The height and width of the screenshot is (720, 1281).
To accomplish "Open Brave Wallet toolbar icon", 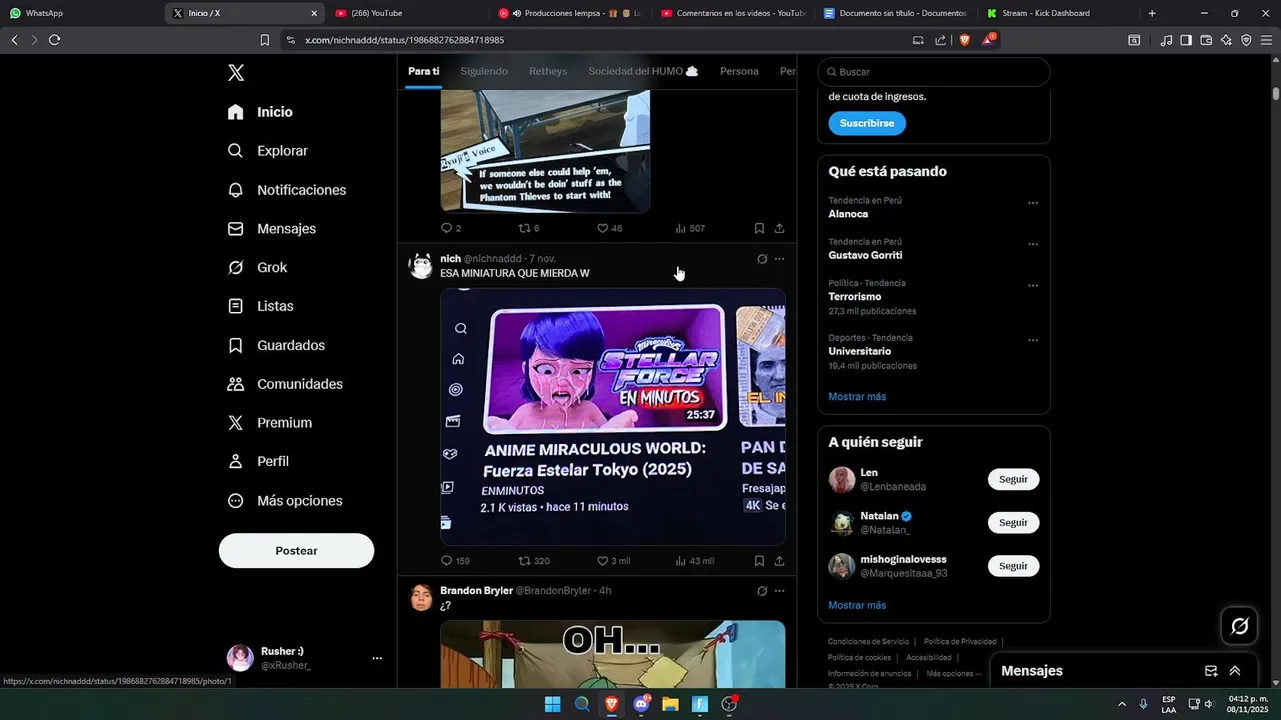I will 1206,40.
